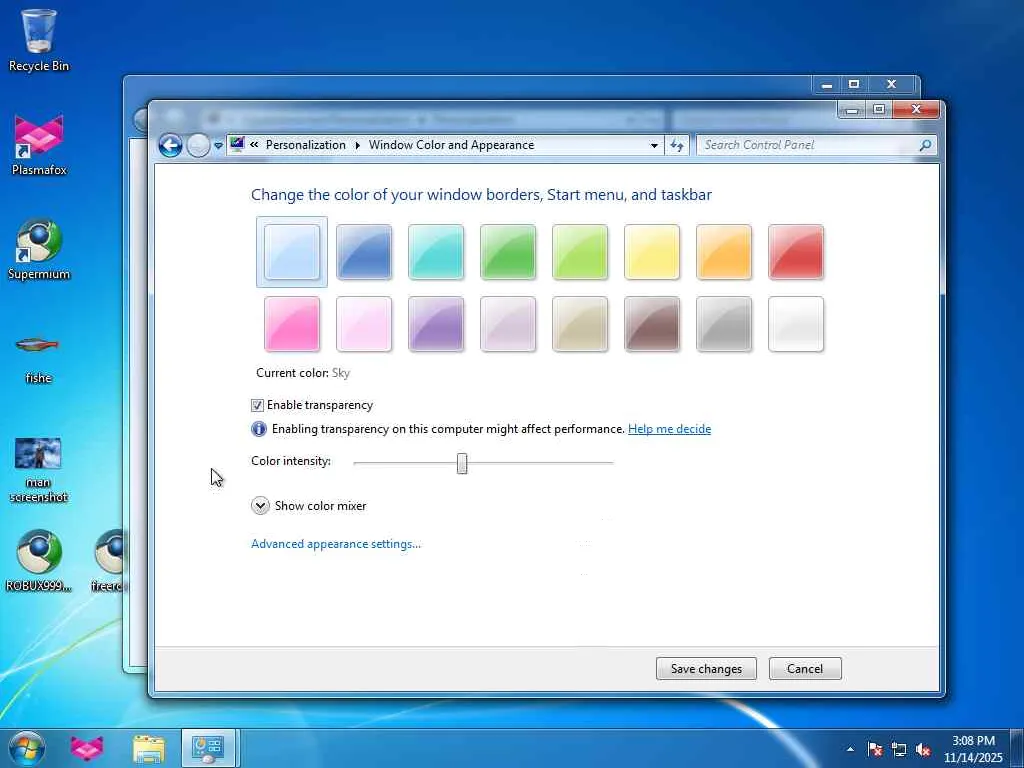Open arrow between Personalization and Window Color
The height and width of the screenshot is (768, 1024).
coord(357,146)
